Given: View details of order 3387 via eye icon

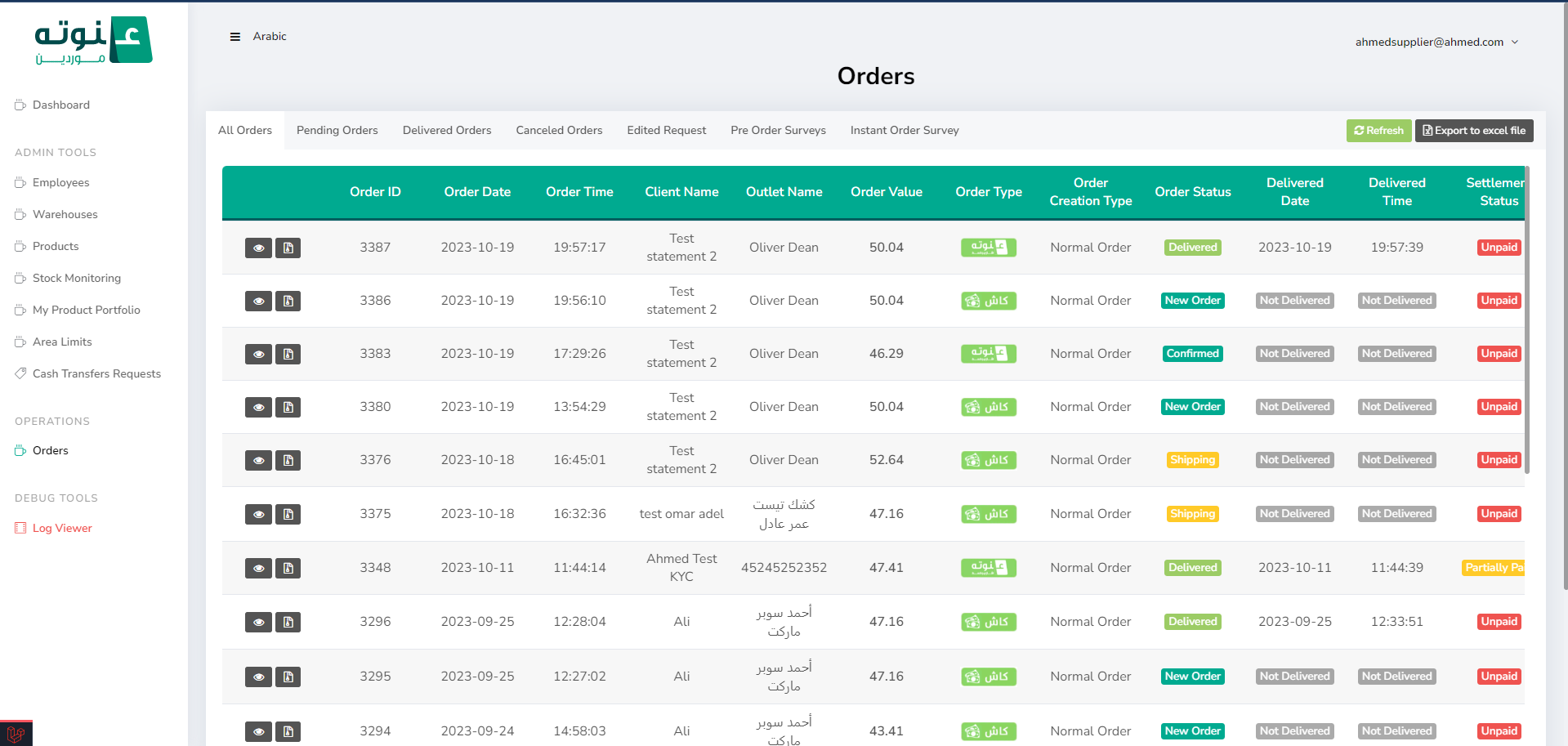Looking at the screenshot, I should click(x=258, y=248).
